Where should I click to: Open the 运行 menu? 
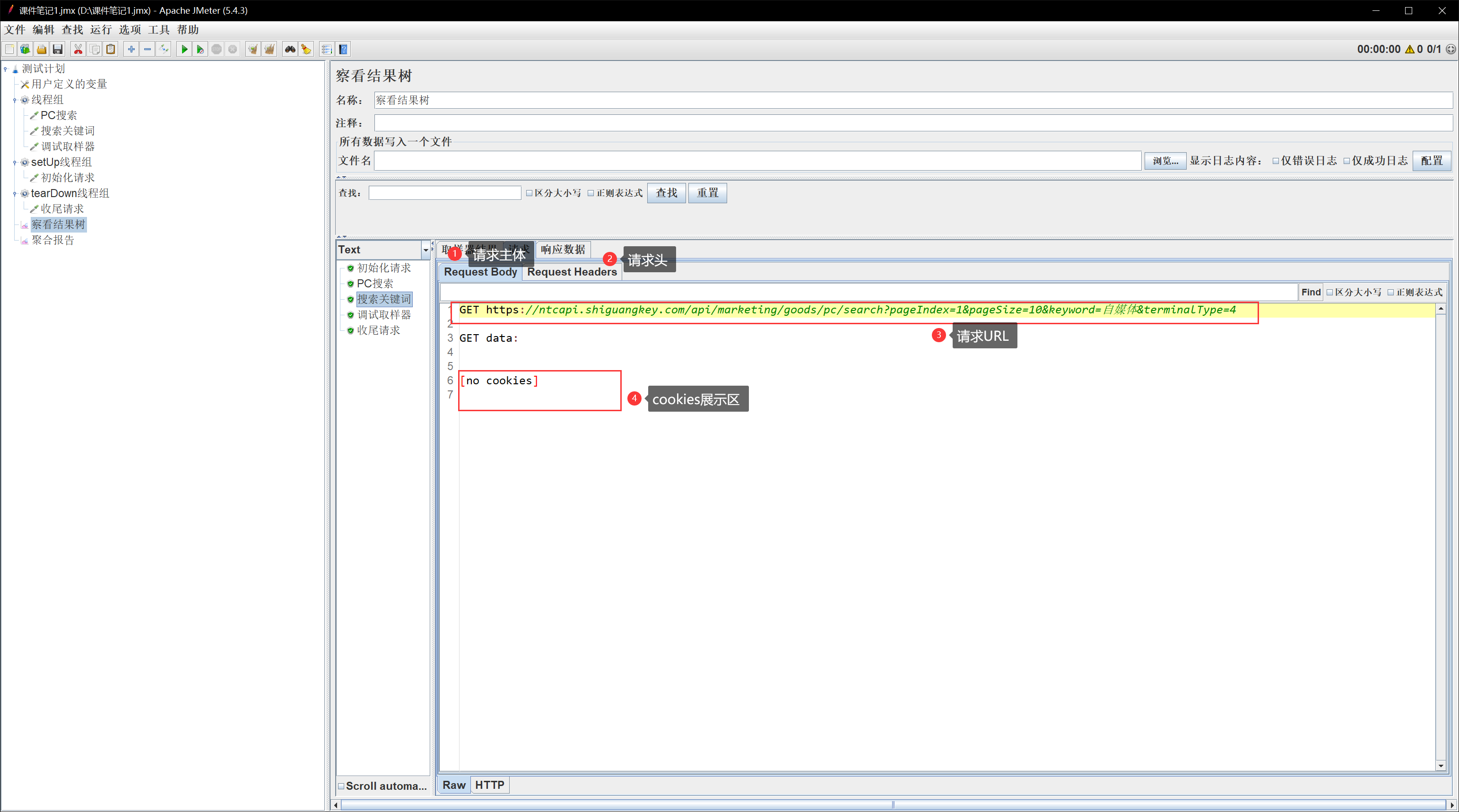point(101,29)
